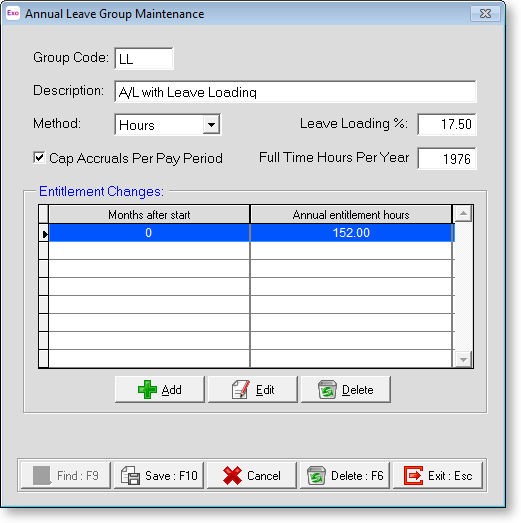The image size is (521, 523).
Task: Click the Save floppy disk icon
Action: click(x=130, y=475)
